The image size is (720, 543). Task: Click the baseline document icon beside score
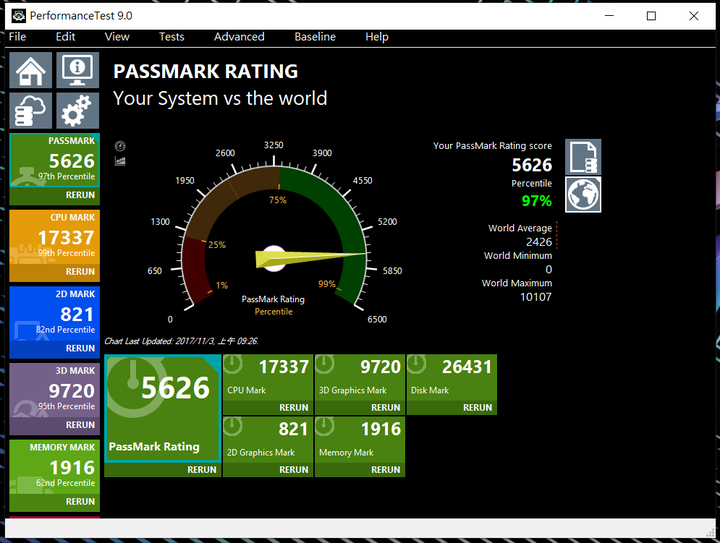click(x=583, y=157)
